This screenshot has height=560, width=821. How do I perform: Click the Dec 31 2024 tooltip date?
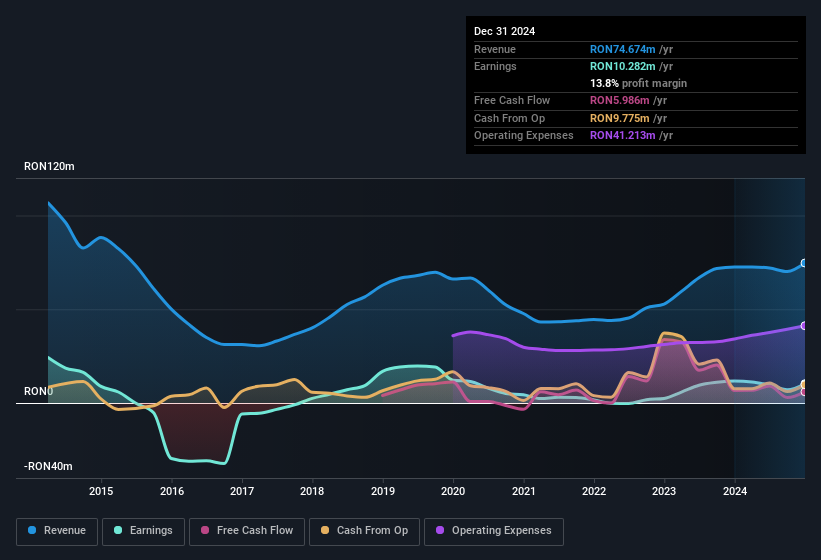[x=504, y=31]
